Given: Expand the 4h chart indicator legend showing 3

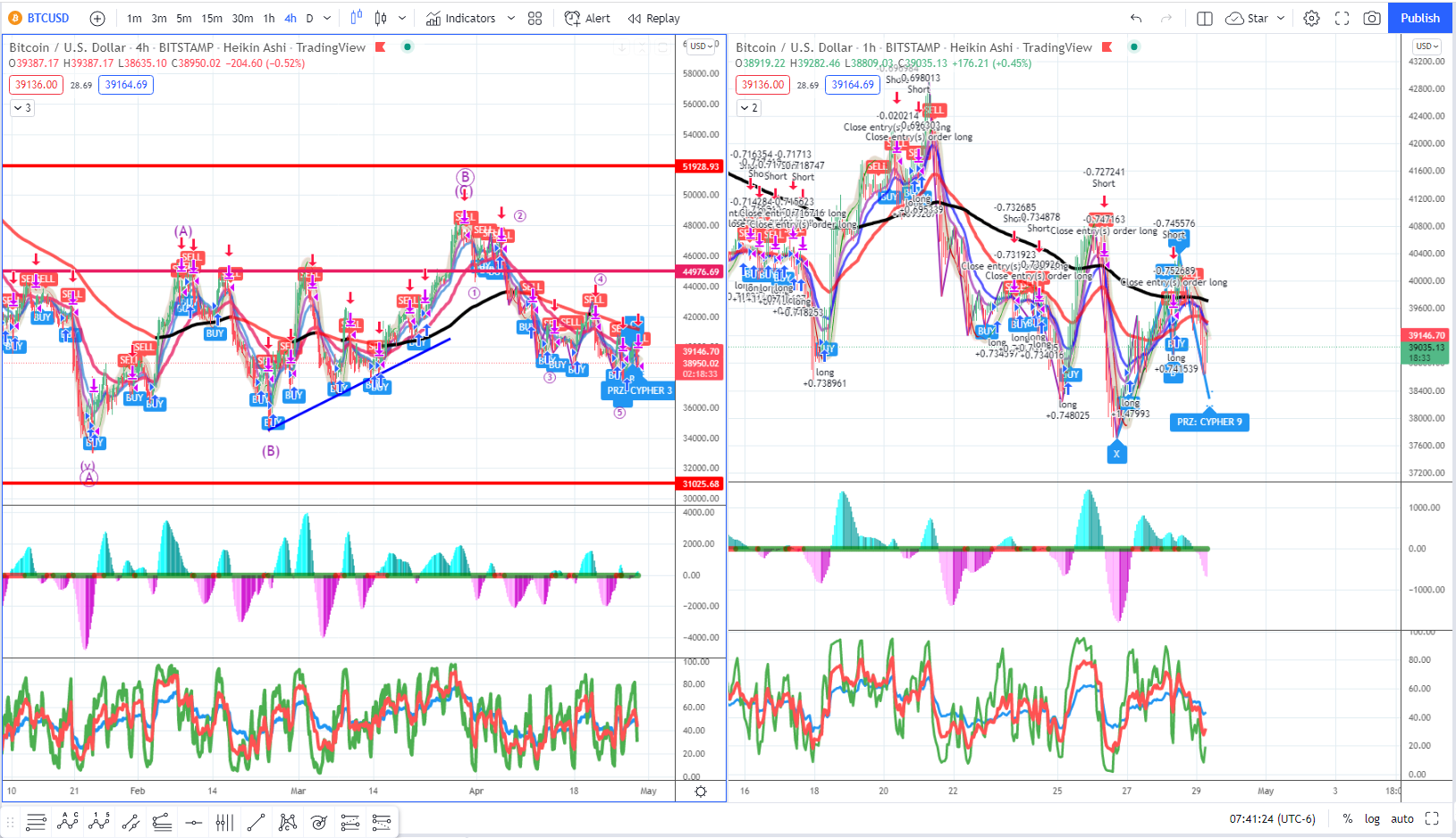Looking at the screenshot, I should coord(22,108).
